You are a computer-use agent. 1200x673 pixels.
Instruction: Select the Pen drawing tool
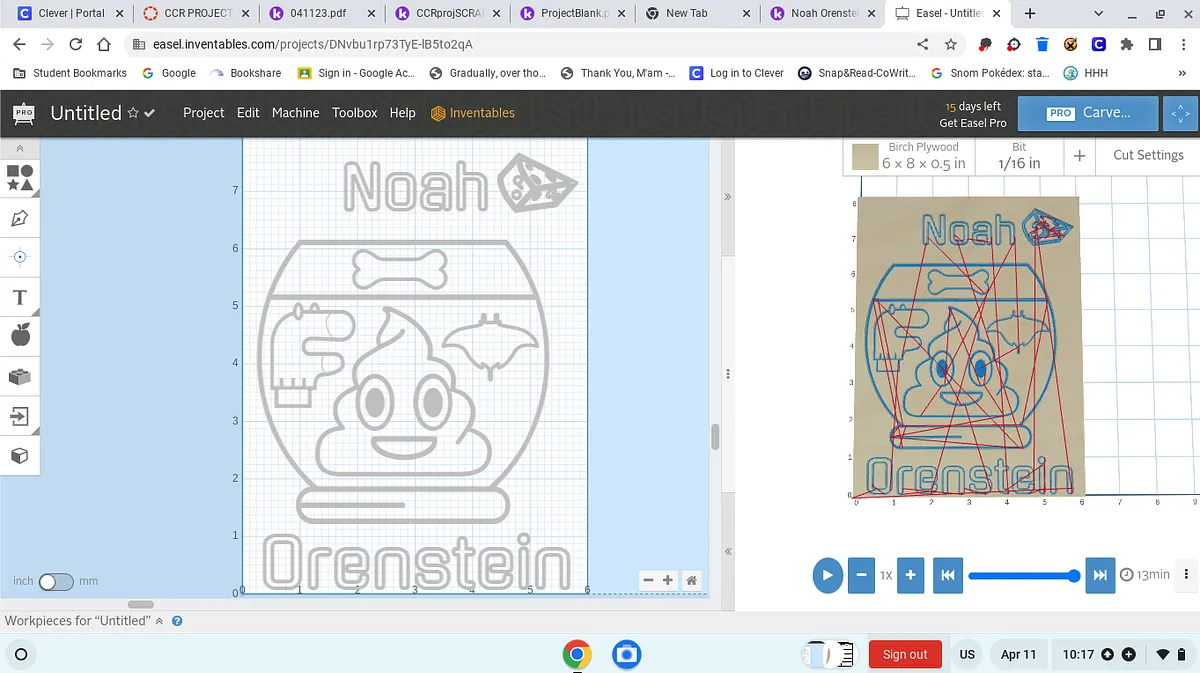[x=20, y=218]
